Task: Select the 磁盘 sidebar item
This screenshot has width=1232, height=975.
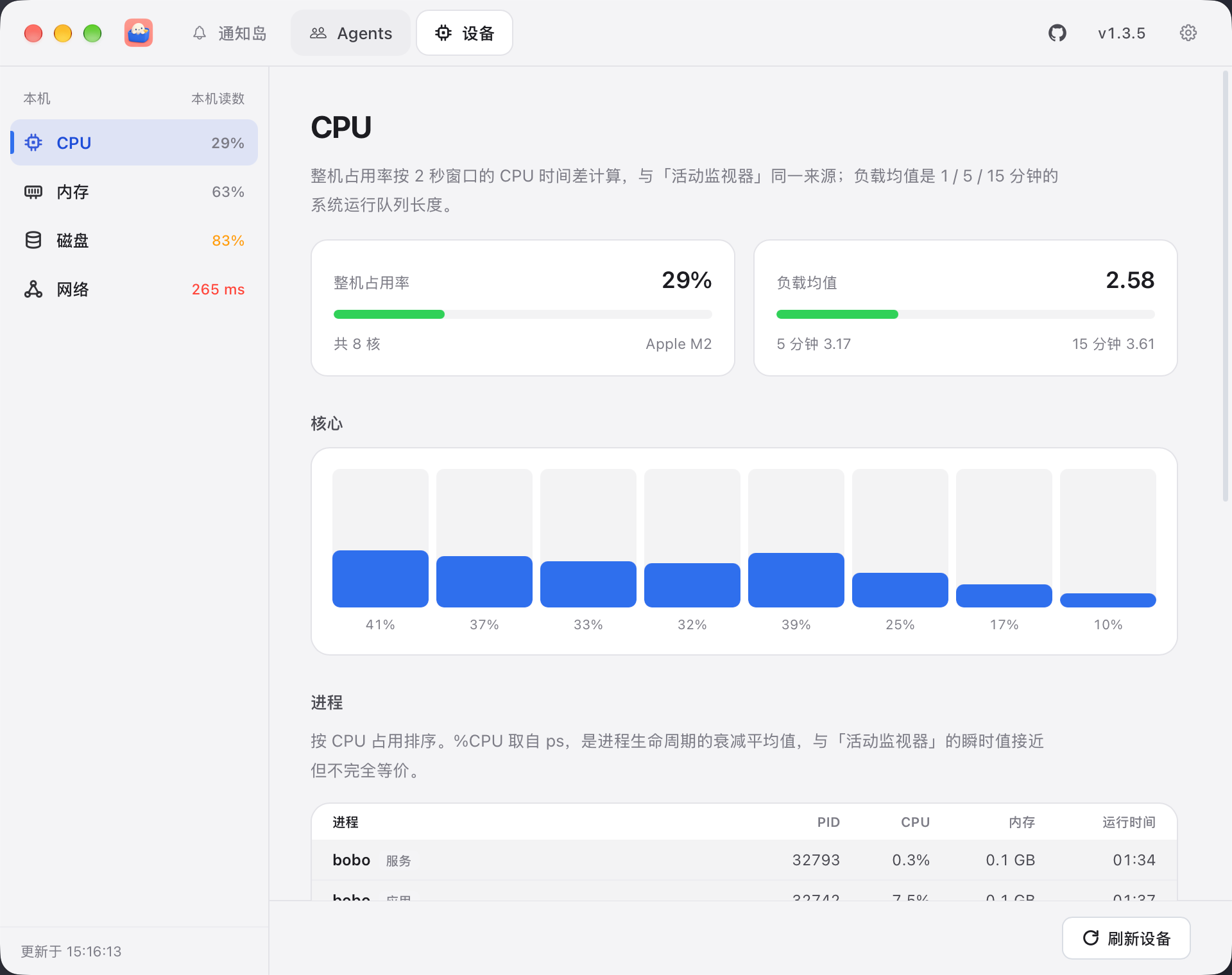Action: pyautogui.click(x=134, y=240)
